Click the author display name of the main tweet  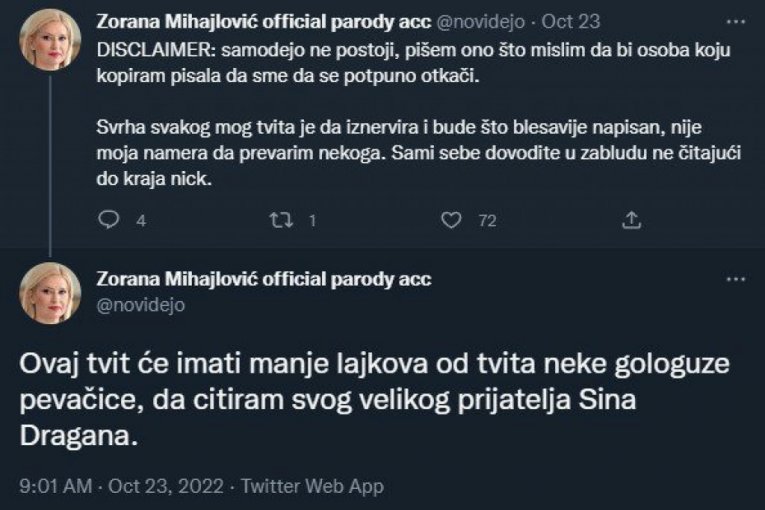[x=264, y=279]
